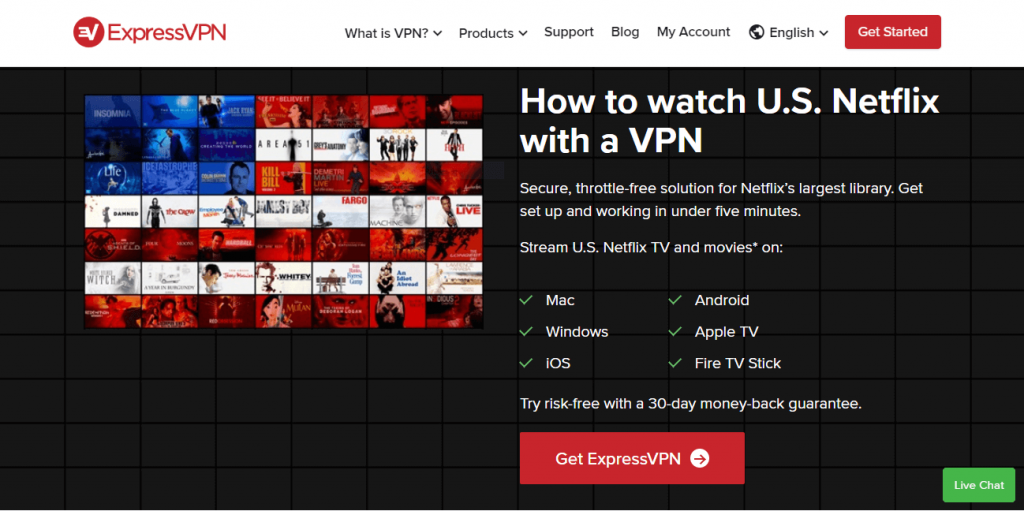Select the Agents of S.H.I.E.L.D. poster
Viewport: 1024px width, 511px height.
[x=112, y=244]
